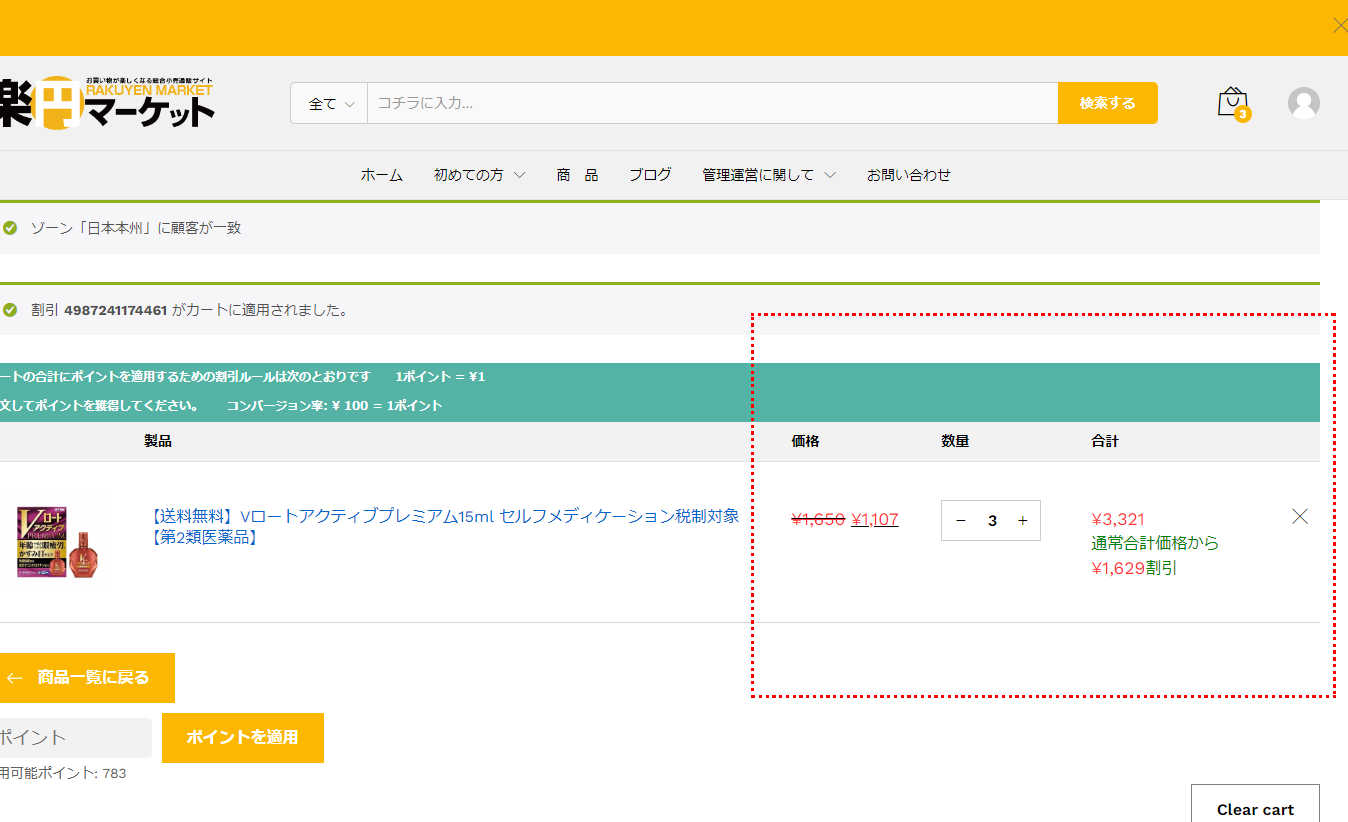This screenshot has height=822, width=1348.
Task: Remove the V Rohto item from cart
Action: pyautogui.click(x=1299, y=516)
